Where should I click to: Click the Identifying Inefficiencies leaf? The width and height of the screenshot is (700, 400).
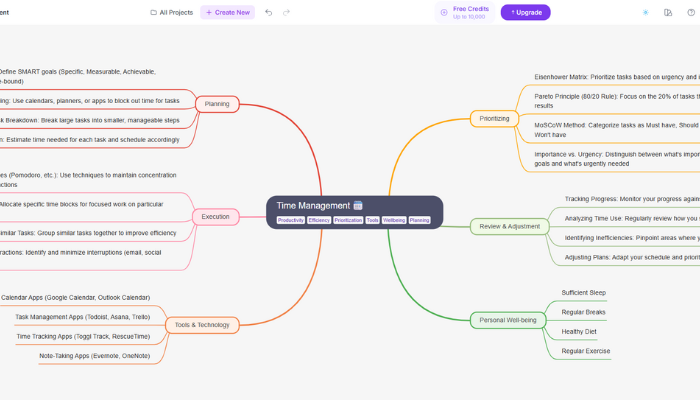[x=632, y=238]
